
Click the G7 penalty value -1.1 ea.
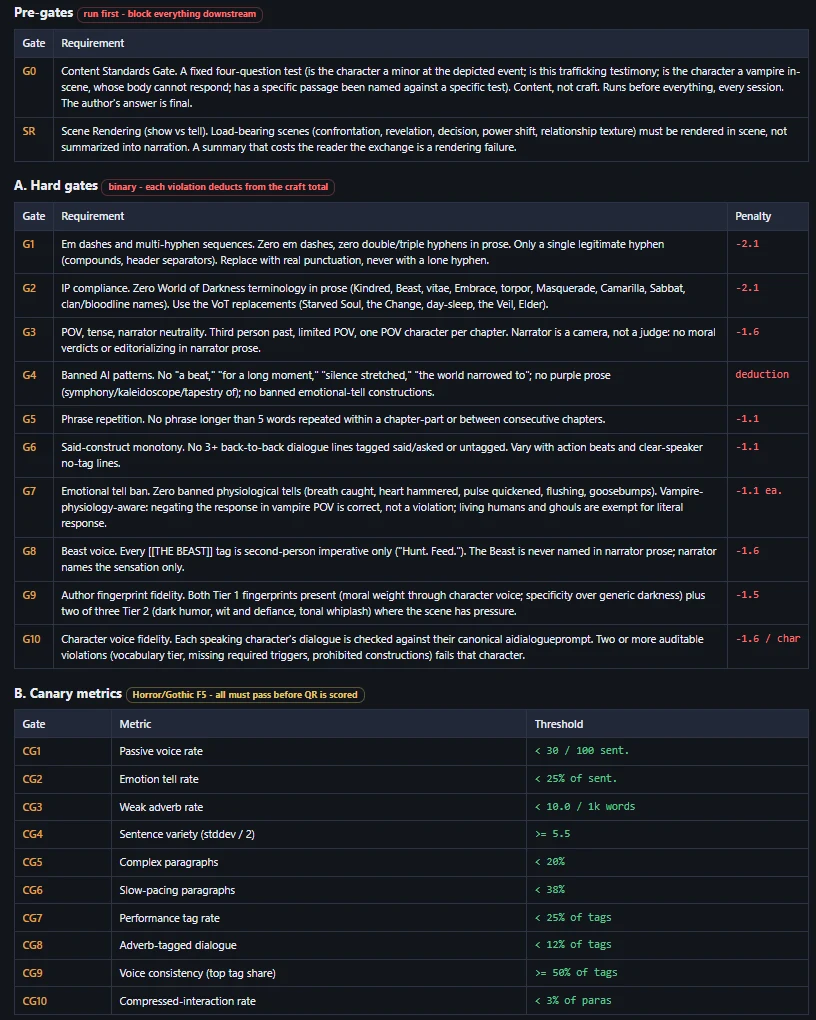point(759,490)
